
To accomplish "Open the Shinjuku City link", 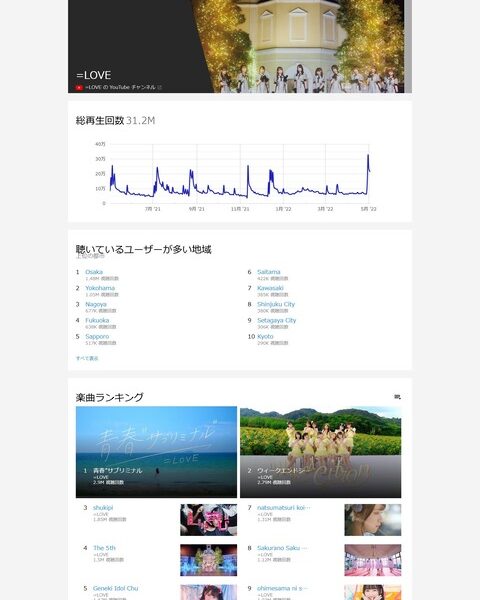I will coord(276,304).
